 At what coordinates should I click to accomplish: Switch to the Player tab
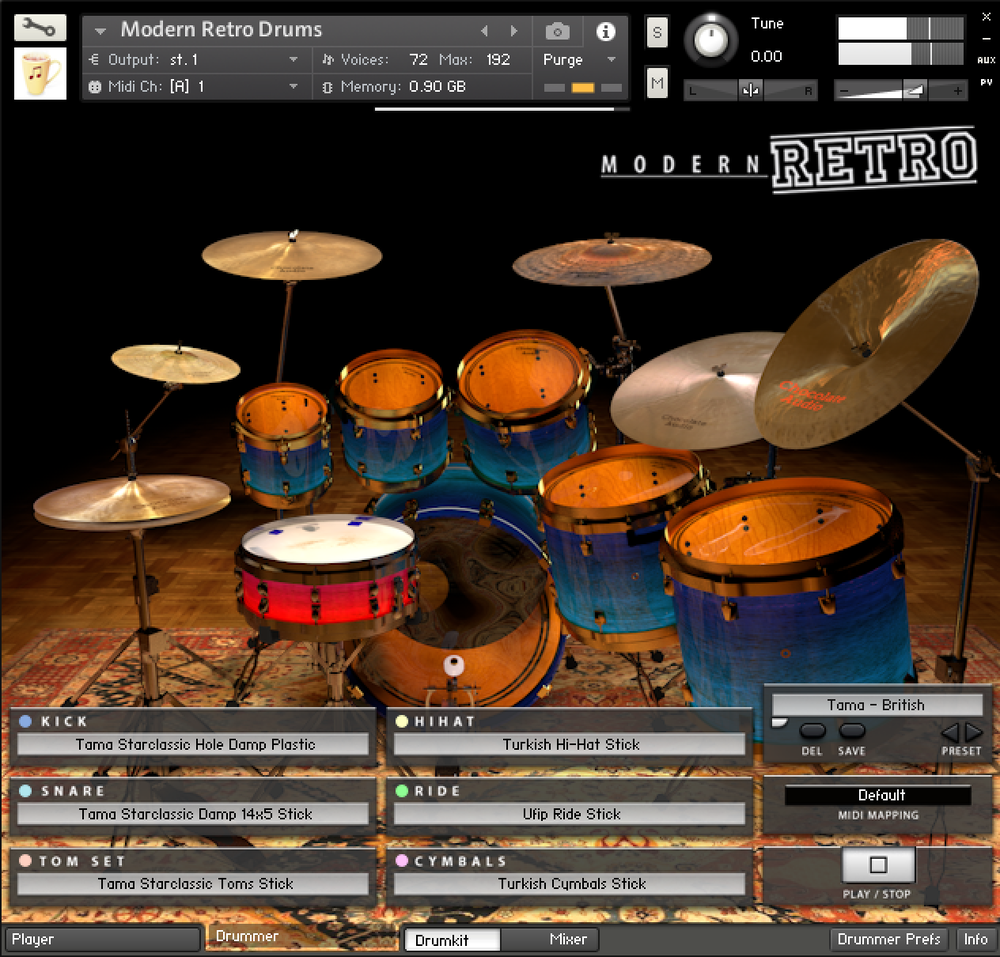[102, 939]
